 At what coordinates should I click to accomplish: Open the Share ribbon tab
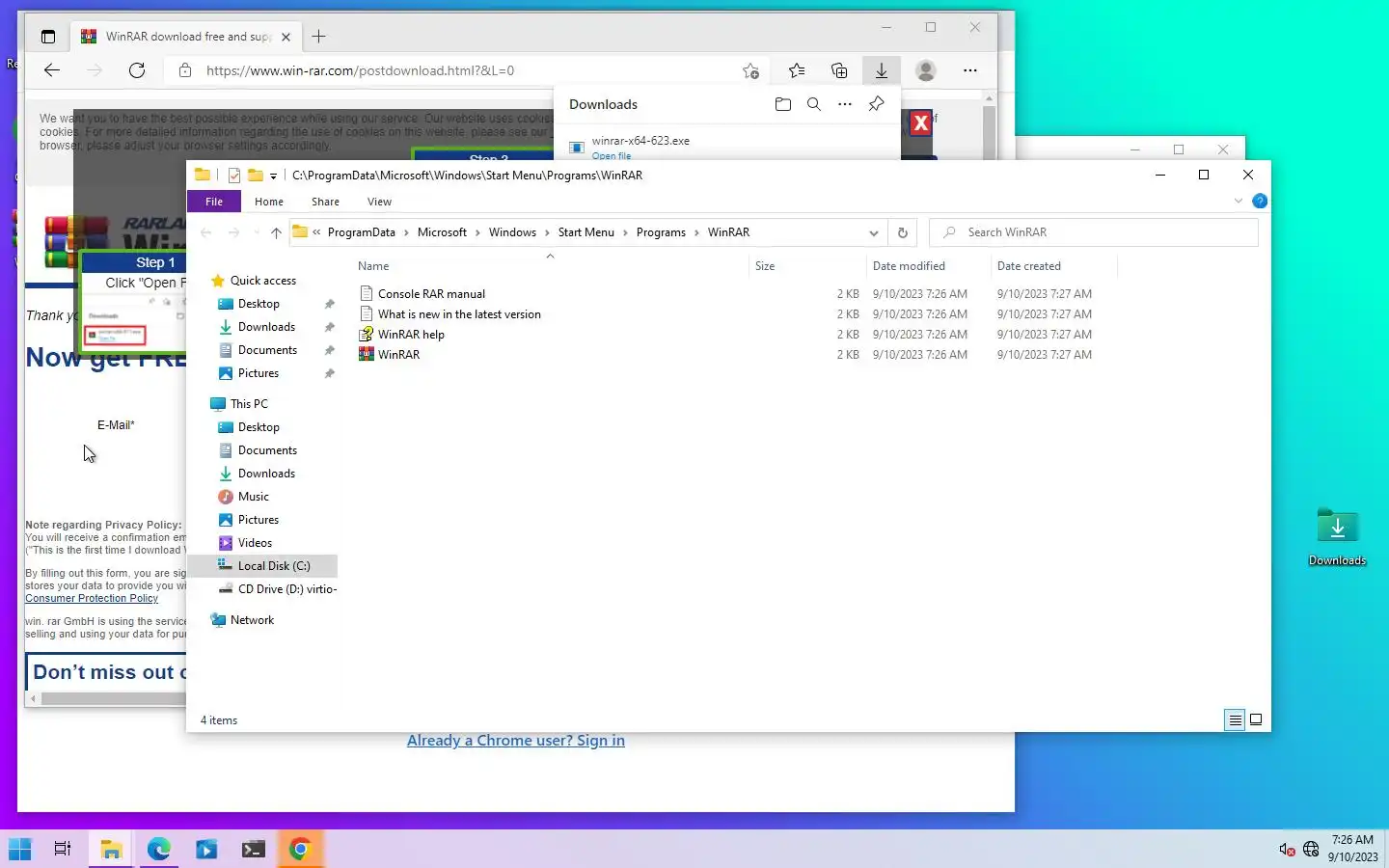(325, 202)
